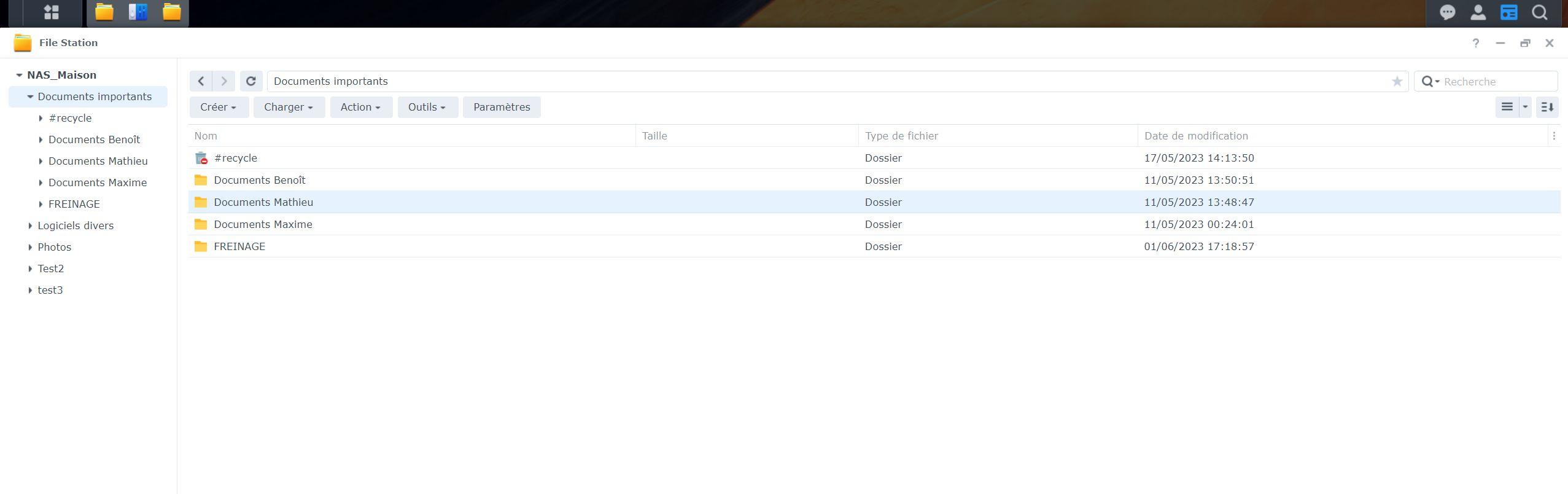Open the search options magnifier dropdown
The height and width of the screenshot is (494, 1568).
pyautogui.click(x=1430, y=81)
